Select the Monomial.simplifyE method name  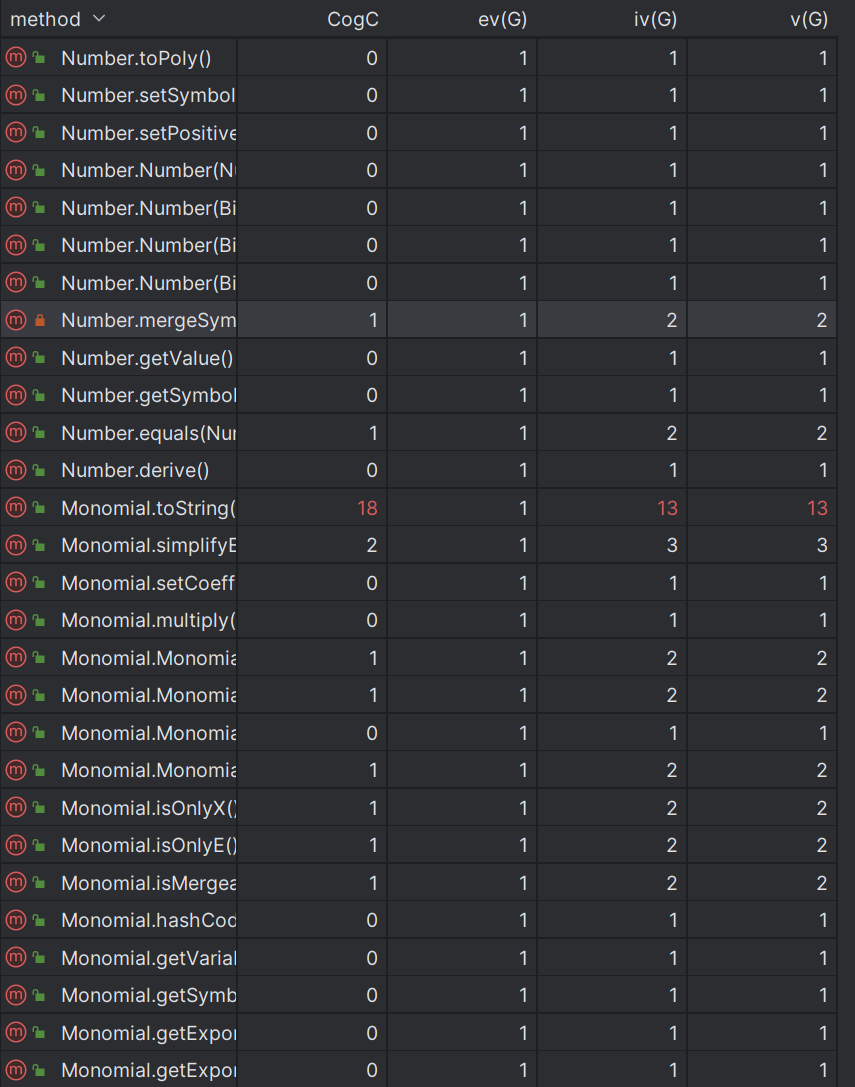coord(148,546)
